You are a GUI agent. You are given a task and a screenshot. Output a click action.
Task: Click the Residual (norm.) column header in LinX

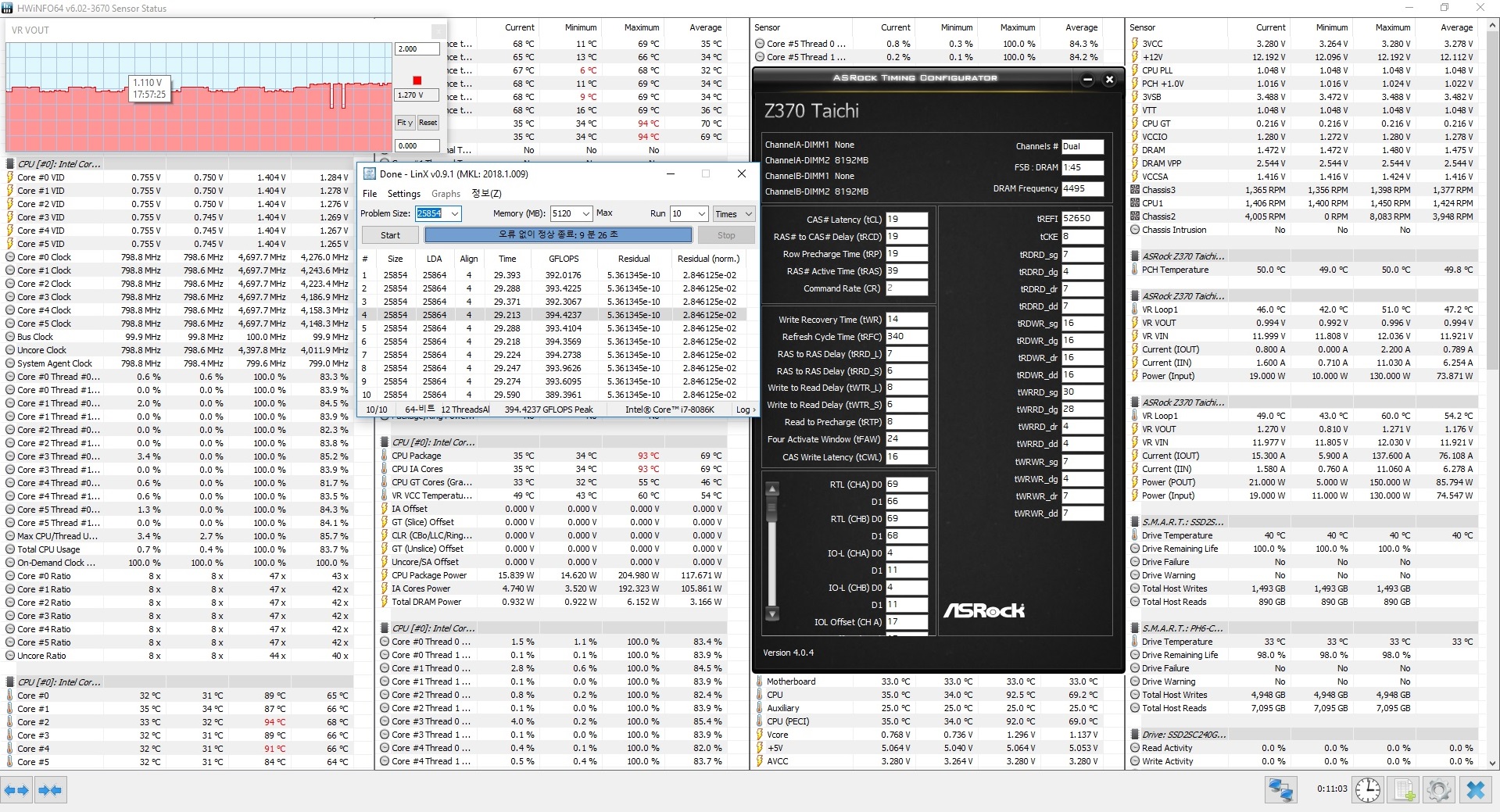click(708, 259)
